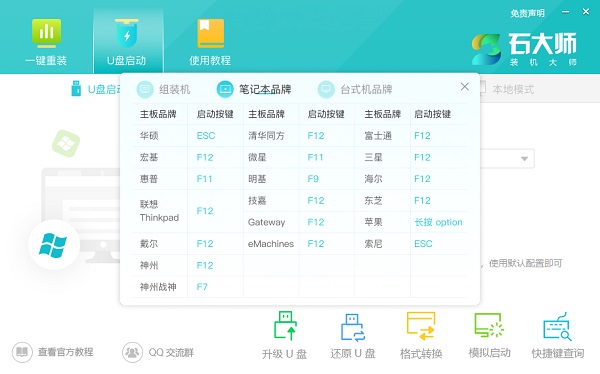
Task: Click the 联想 Thinkpad brand cell
Action: pos(159,211)
